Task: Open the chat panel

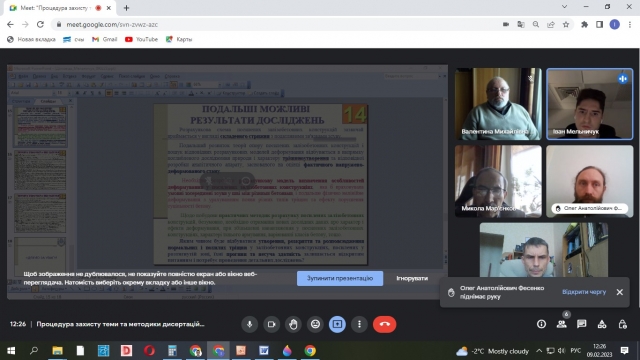Action: [x=582, y=324]
